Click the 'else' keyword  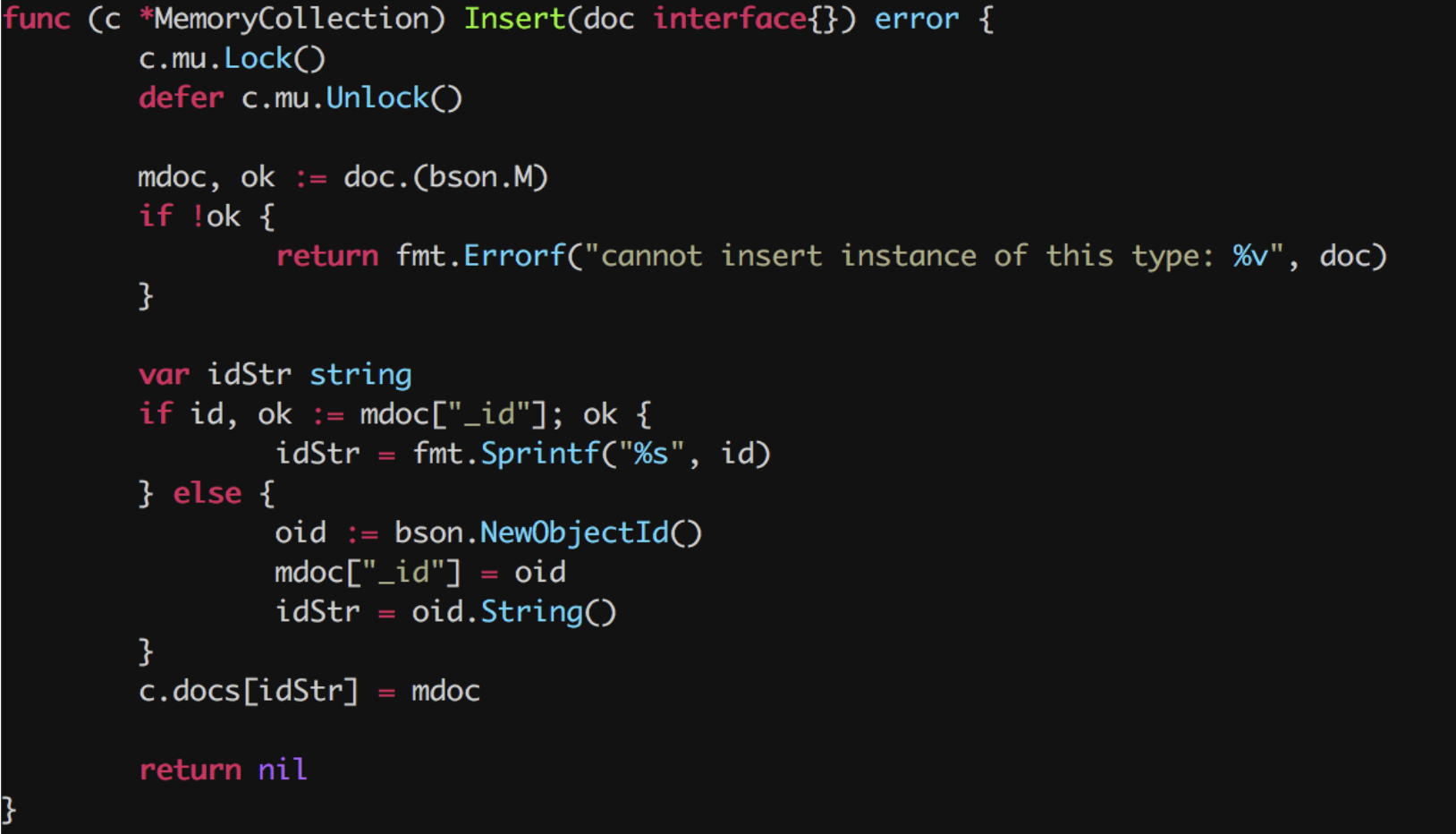(x=207, y=493)
